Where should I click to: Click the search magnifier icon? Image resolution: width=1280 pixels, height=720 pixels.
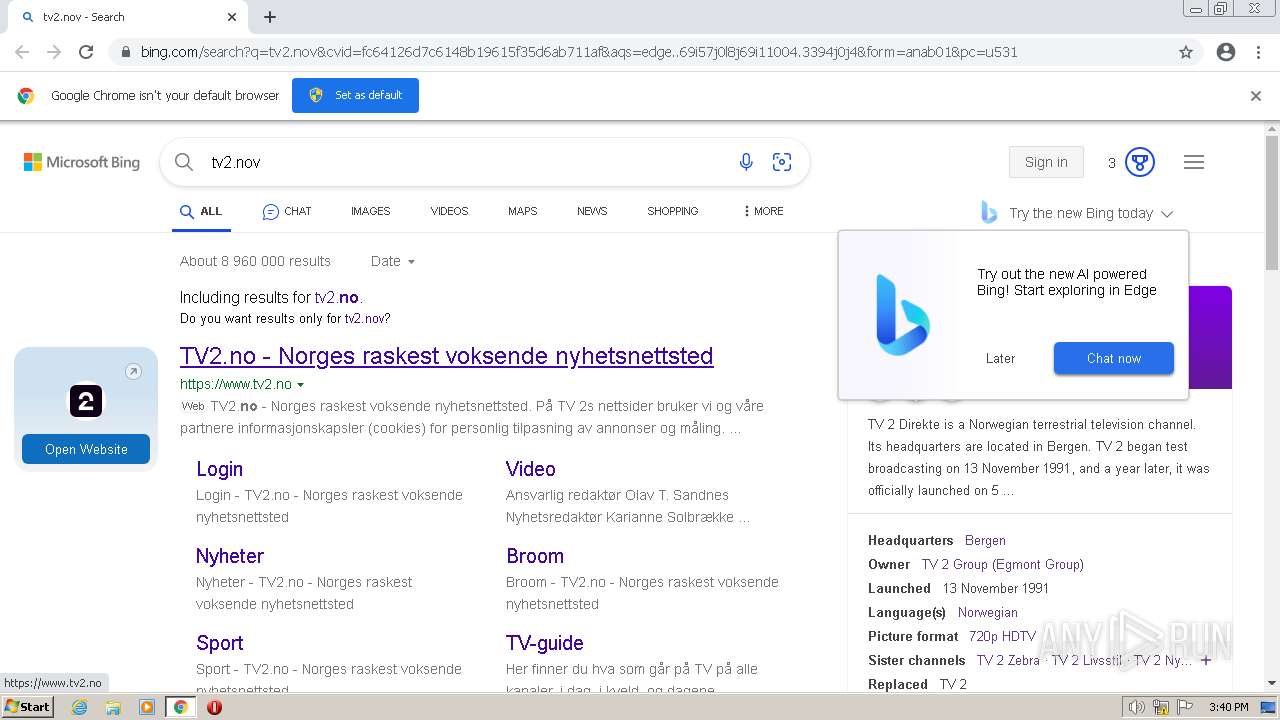click(184, 162)
